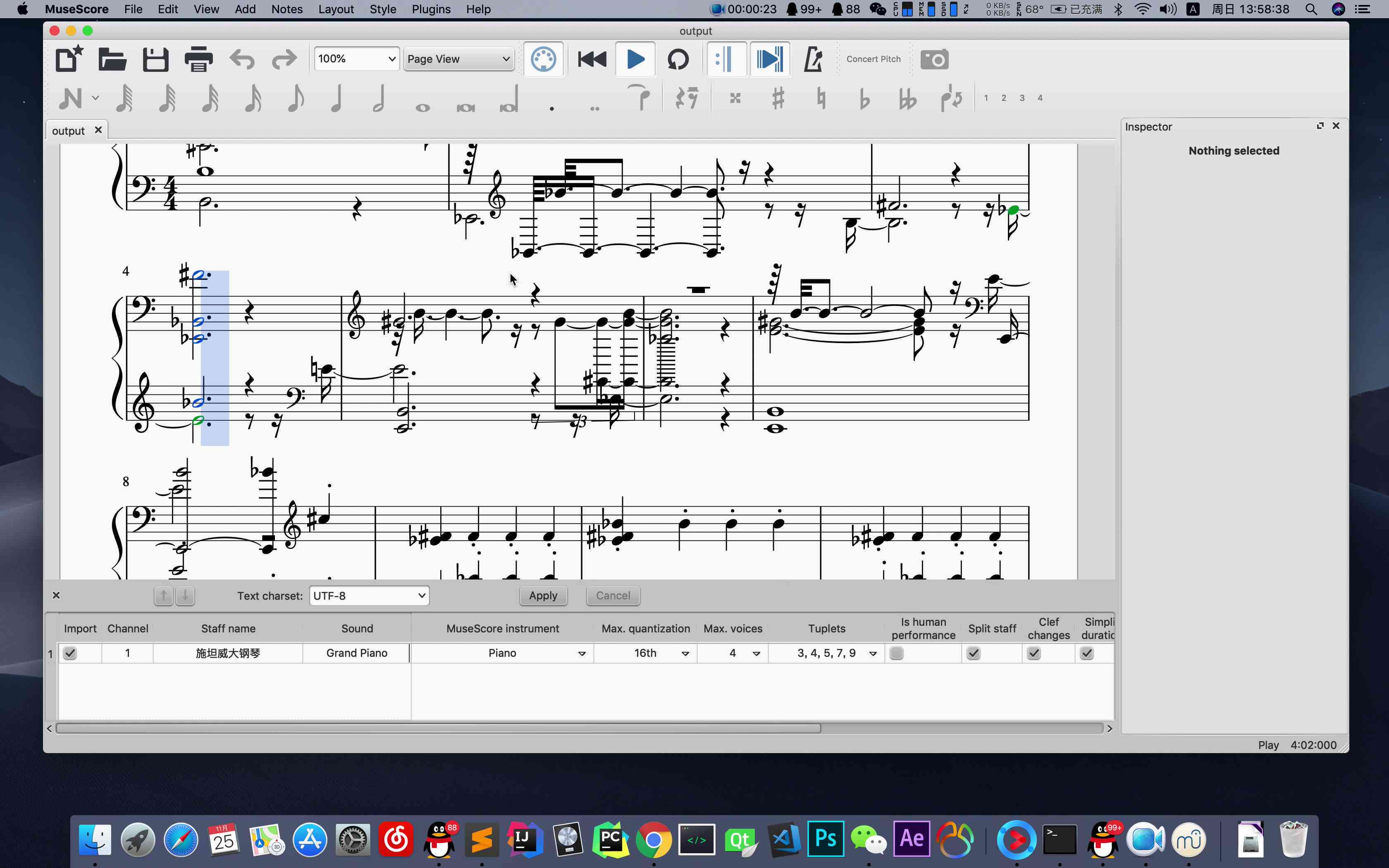Image resolution: width=1389 pixels, height=868 pixels.
Task: Uncheck Split staff checkbox
Action: pyautogui.click(x=974, y=653)
